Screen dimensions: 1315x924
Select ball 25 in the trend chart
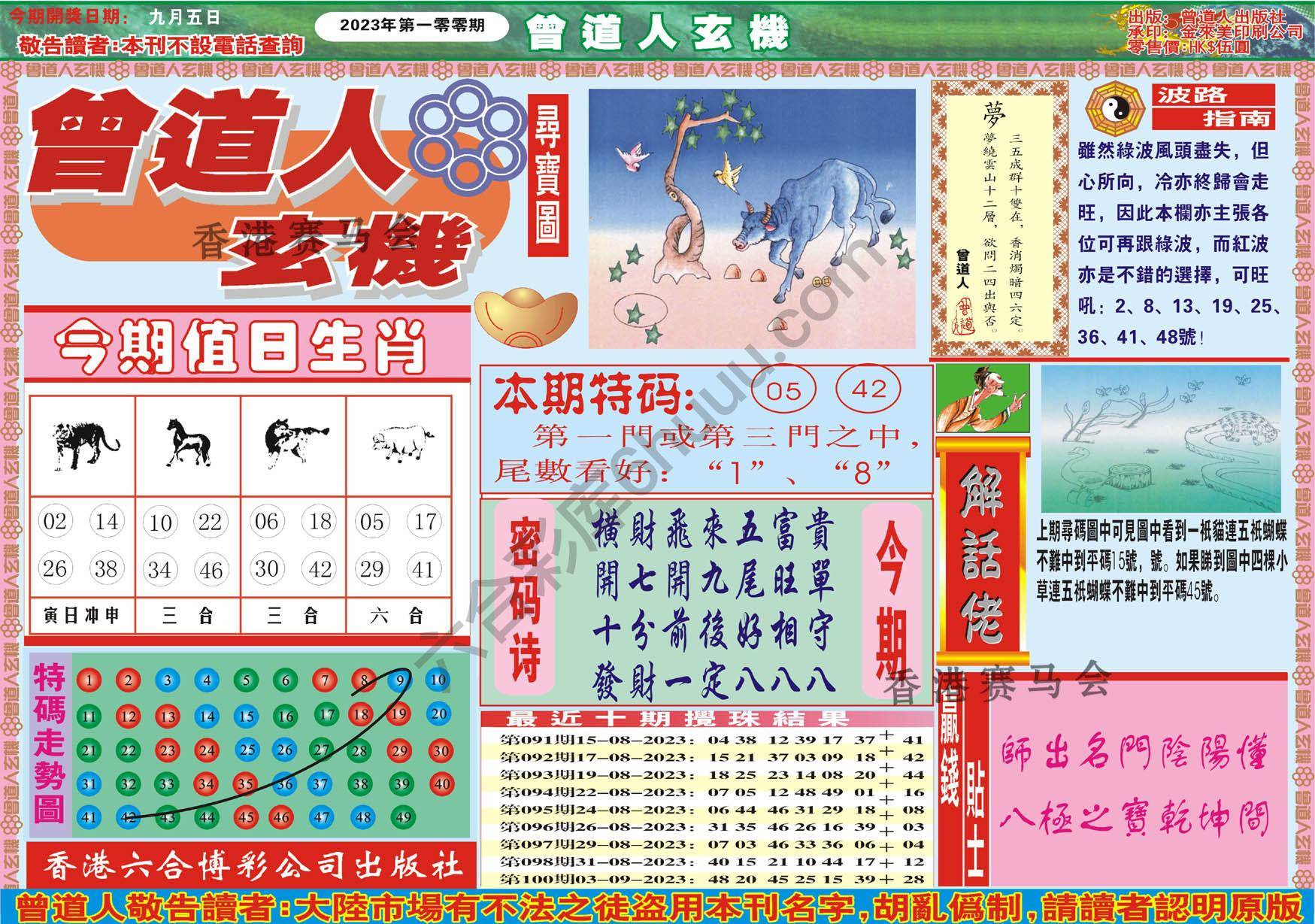tap(246, 750)
